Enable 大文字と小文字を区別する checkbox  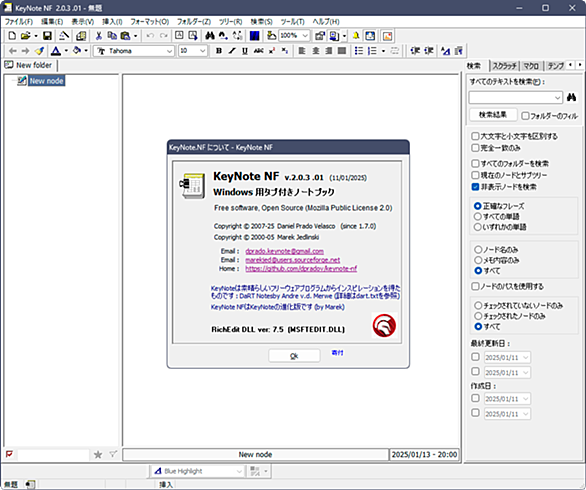pyautogui.click(x=475, y=136)
